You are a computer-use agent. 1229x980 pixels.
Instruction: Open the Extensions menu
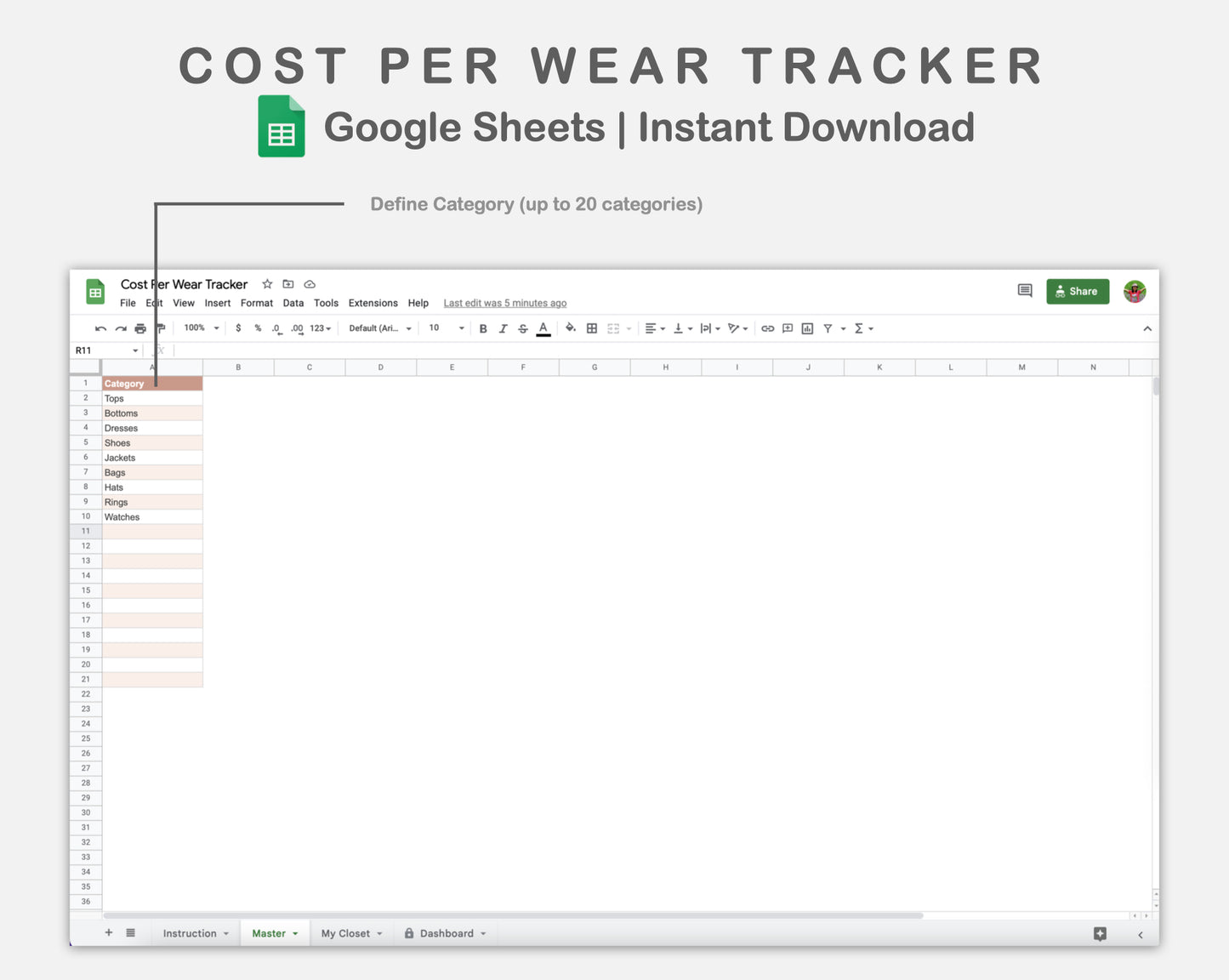pyautogui.click(x=373, y=303)
